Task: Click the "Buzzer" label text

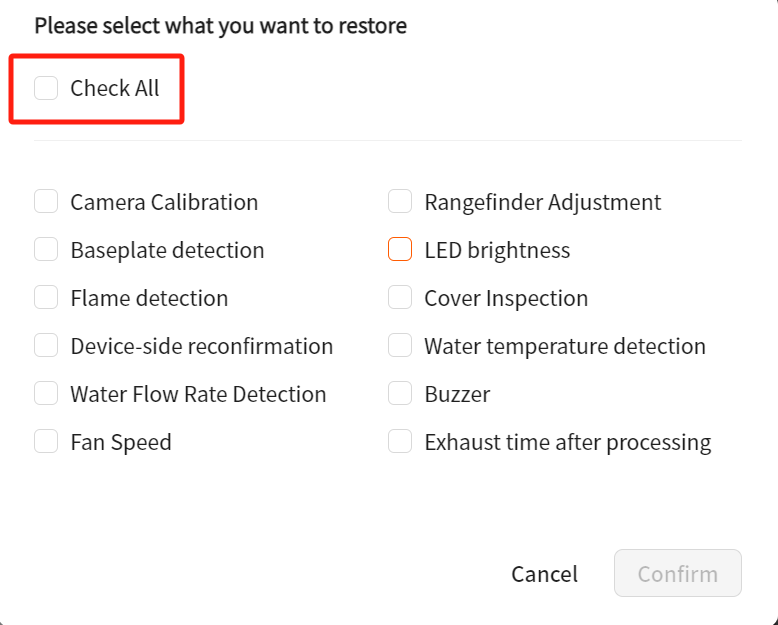Action: (x=457, y=394)
